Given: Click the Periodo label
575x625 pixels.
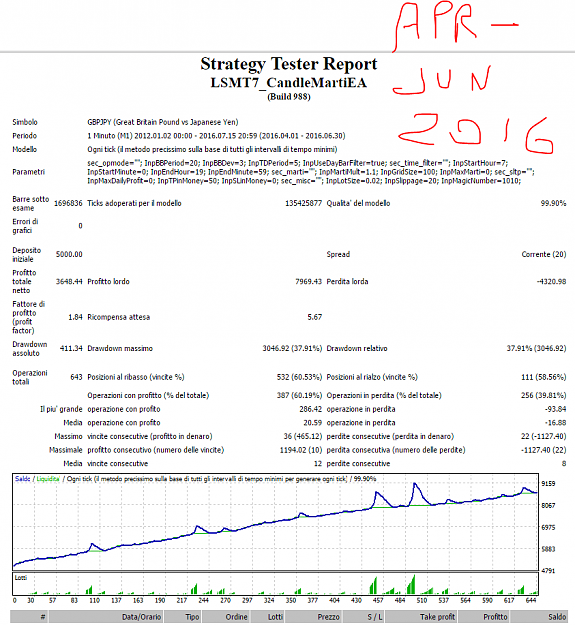Looking at the screenshot, I should [x=24, y=136].
